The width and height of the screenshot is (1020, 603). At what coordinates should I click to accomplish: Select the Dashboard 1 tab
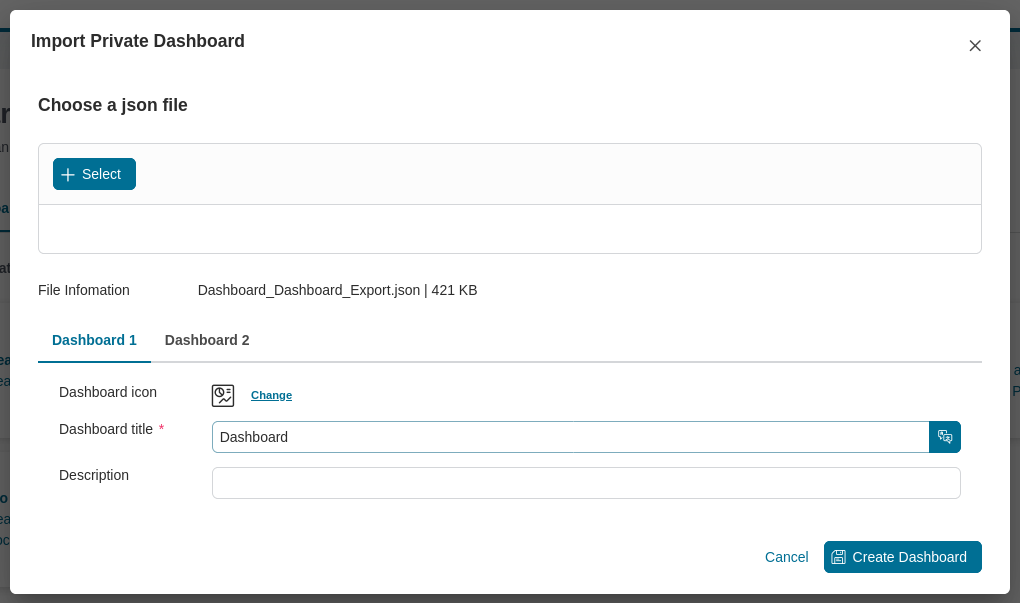point(94,339)
